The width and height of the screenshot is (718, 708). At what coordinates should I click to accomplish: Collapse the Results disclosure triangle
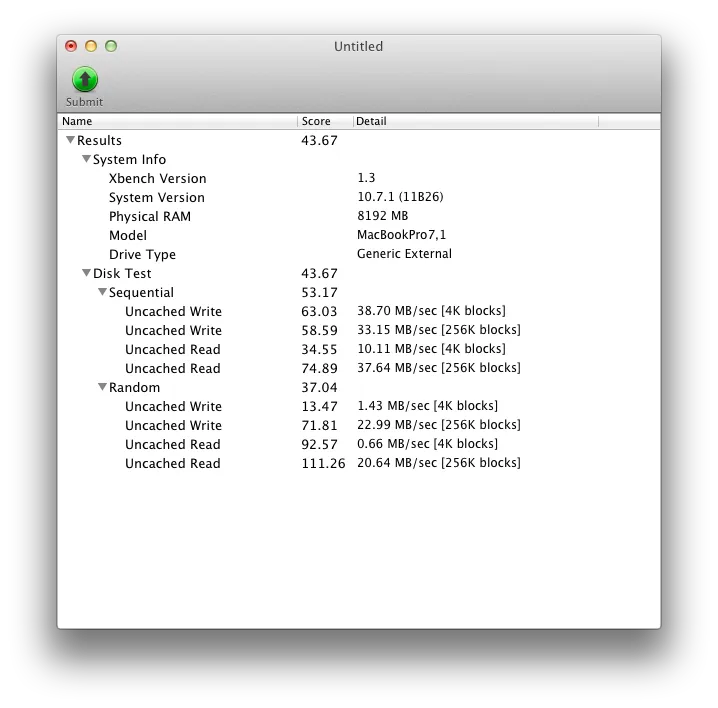pos(70,141)
